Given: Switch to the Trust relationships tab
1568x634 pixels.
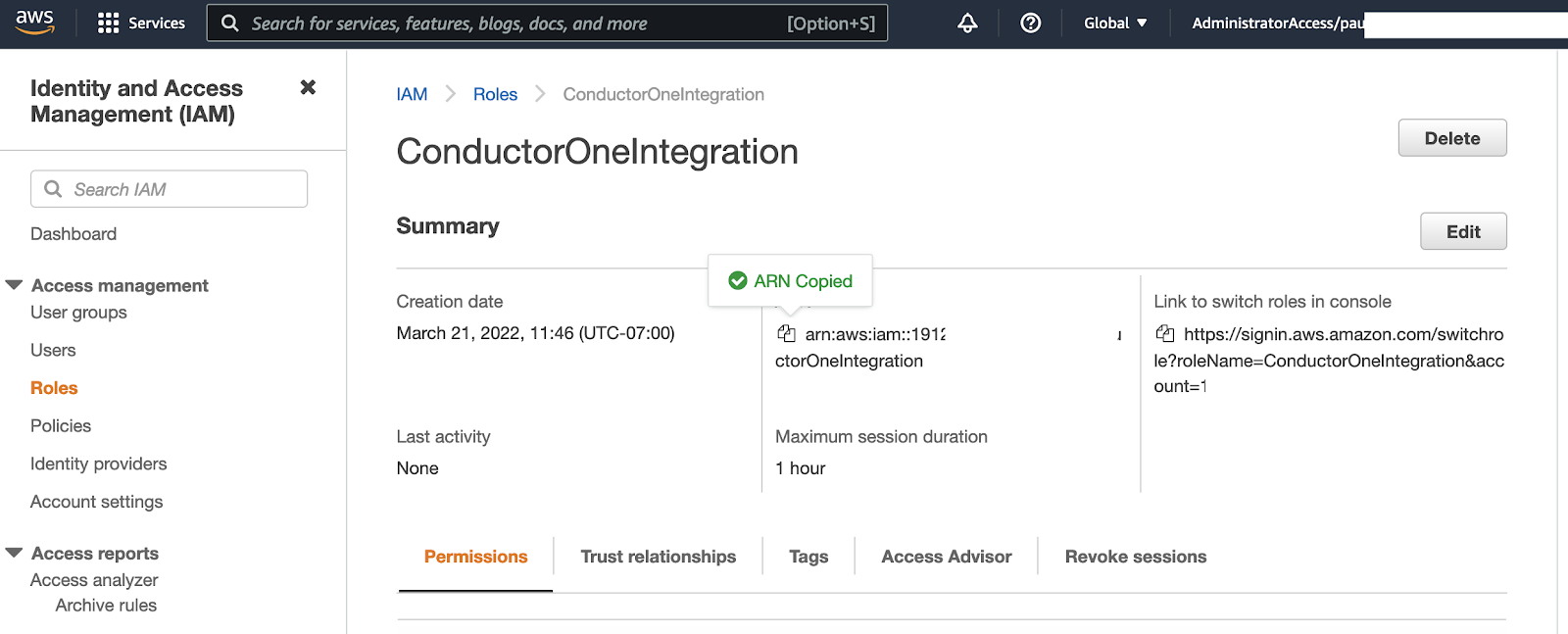Looking at the screenshot, I should click(658, 557).
